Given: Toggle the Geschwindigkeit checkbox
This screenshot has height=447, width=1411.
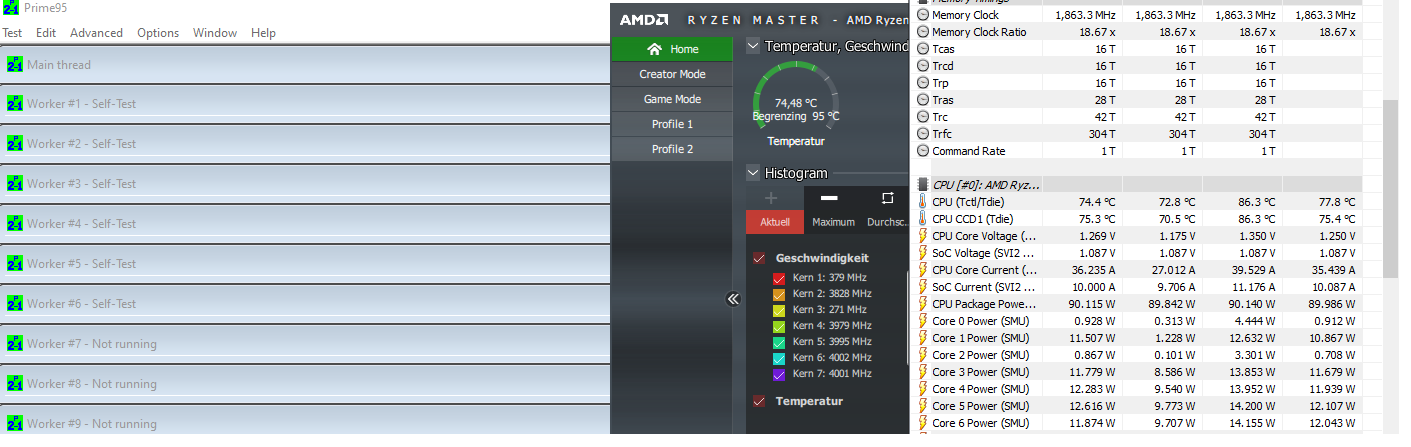Looking at the screenshot, I should (759, 258).
